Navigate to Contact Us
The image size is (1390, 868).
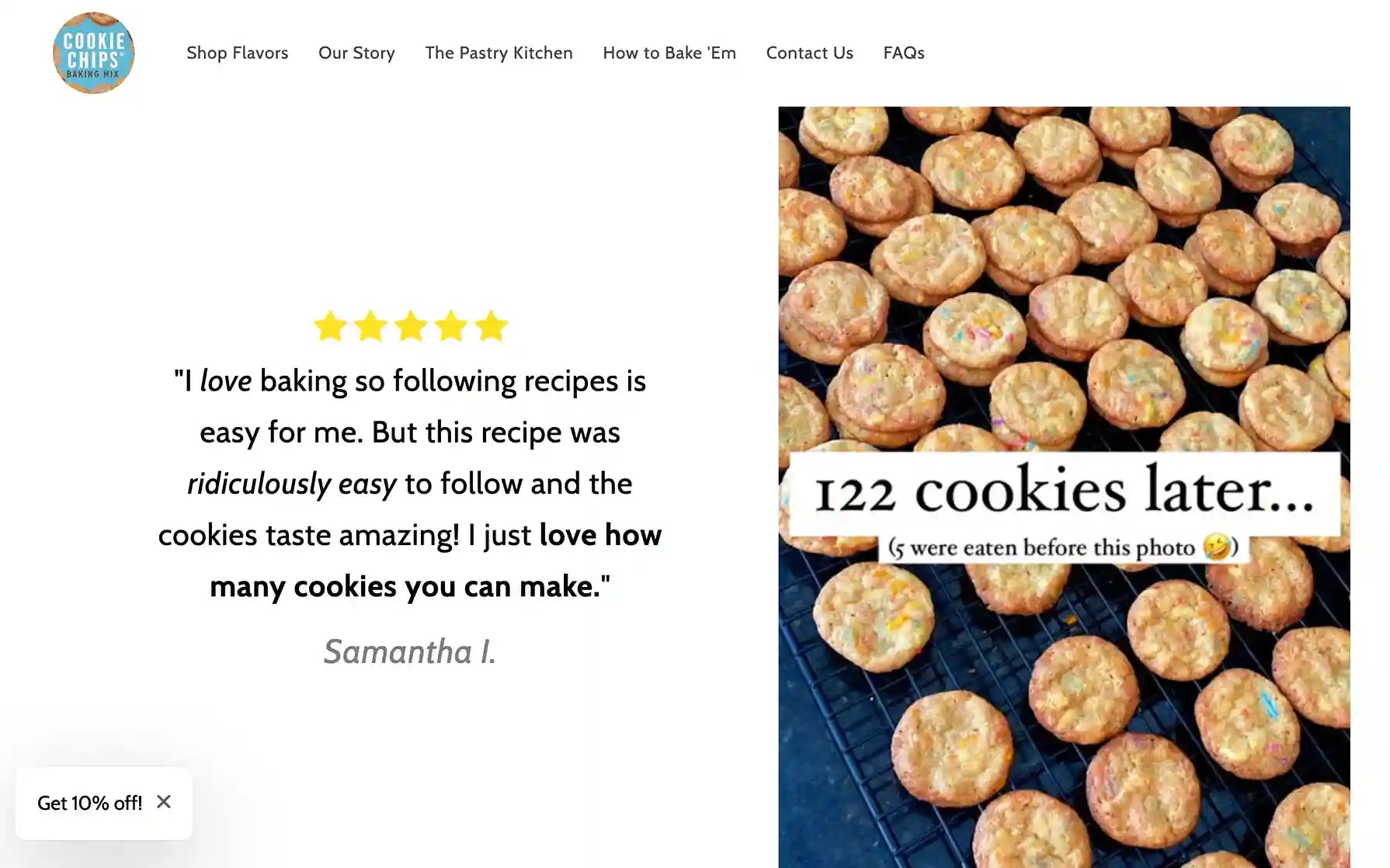click(x=809, y=53)
